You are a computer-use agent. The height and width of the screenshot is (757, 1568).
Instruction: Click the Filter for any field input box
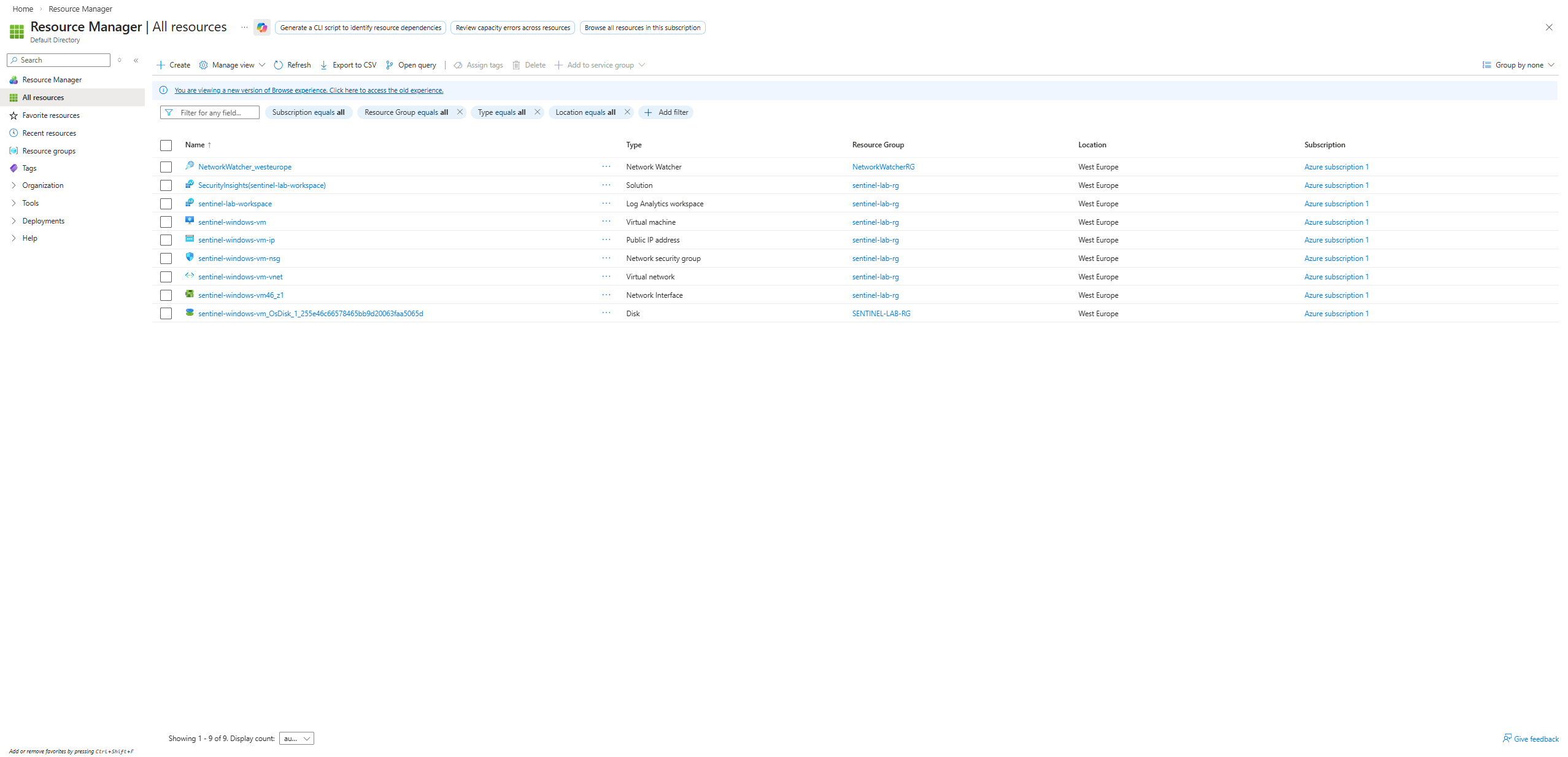tap(216, 113)
